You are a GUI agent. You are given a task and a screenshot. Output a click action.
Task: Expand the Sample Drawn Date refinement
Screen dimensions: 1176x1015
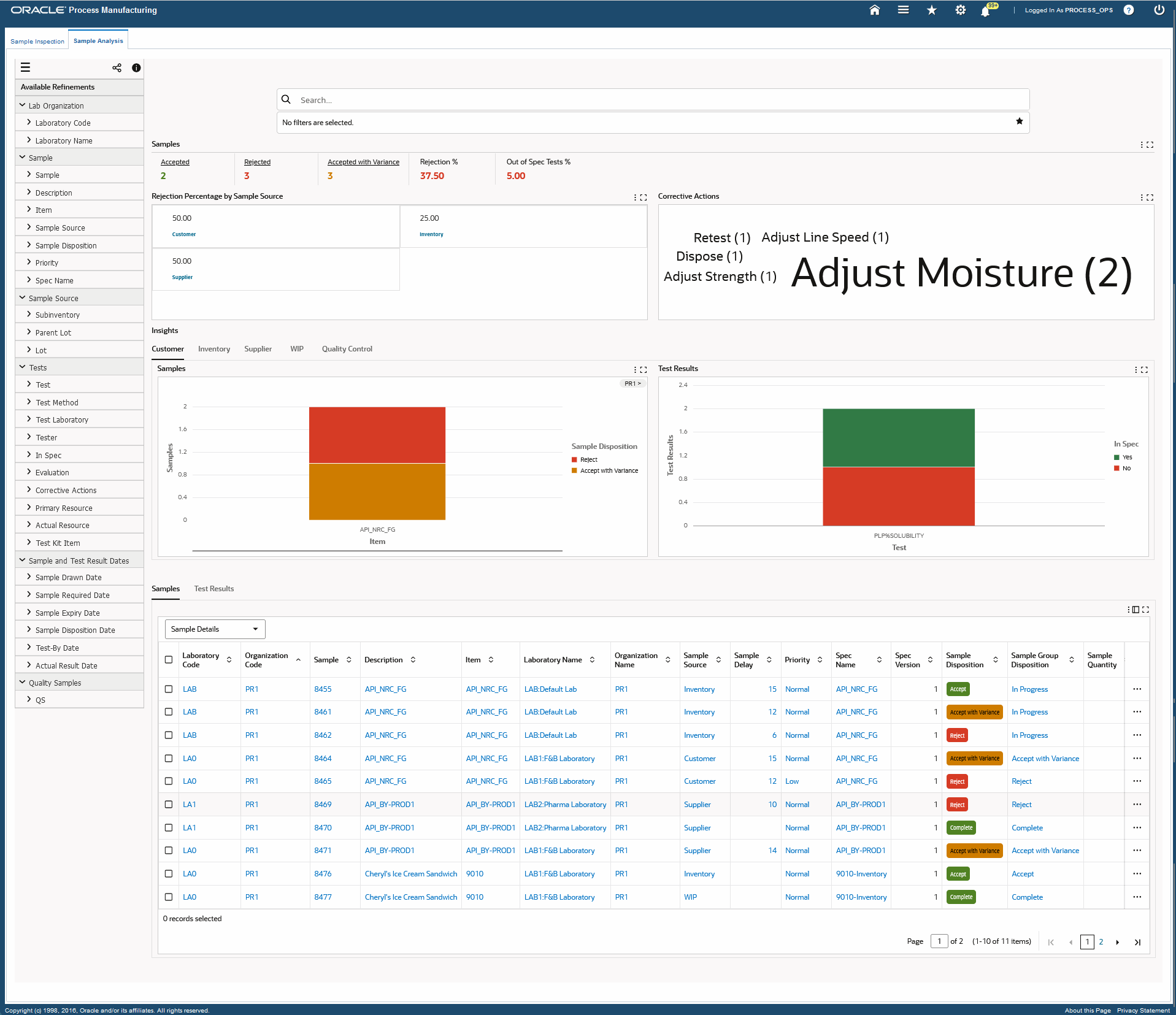pos(29,577)
